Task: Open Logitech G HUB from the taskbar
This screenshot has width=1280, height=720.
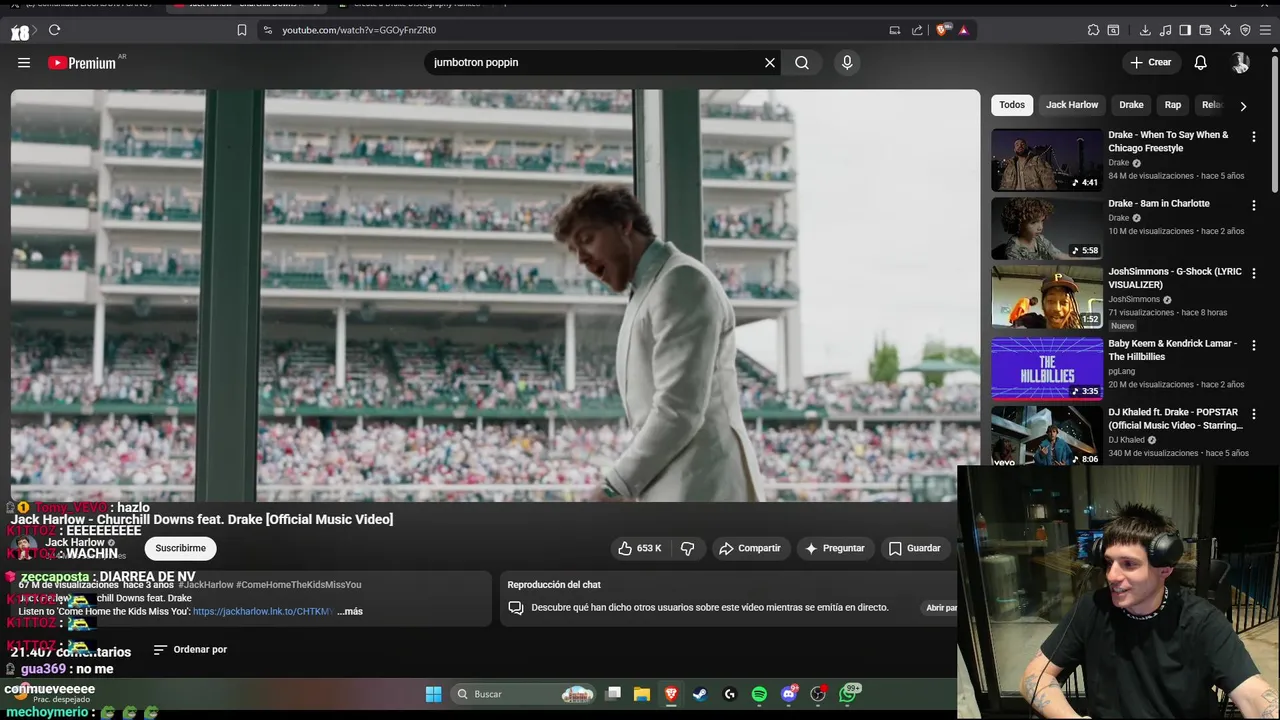Action: (730, 694)
